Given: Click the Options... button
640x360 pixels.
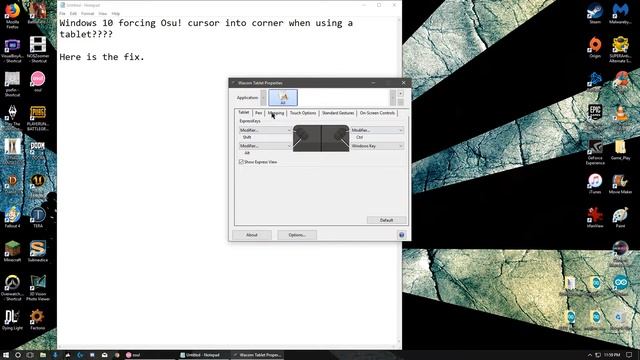Looking at the screenshot, I should click(x=297, y=235).
